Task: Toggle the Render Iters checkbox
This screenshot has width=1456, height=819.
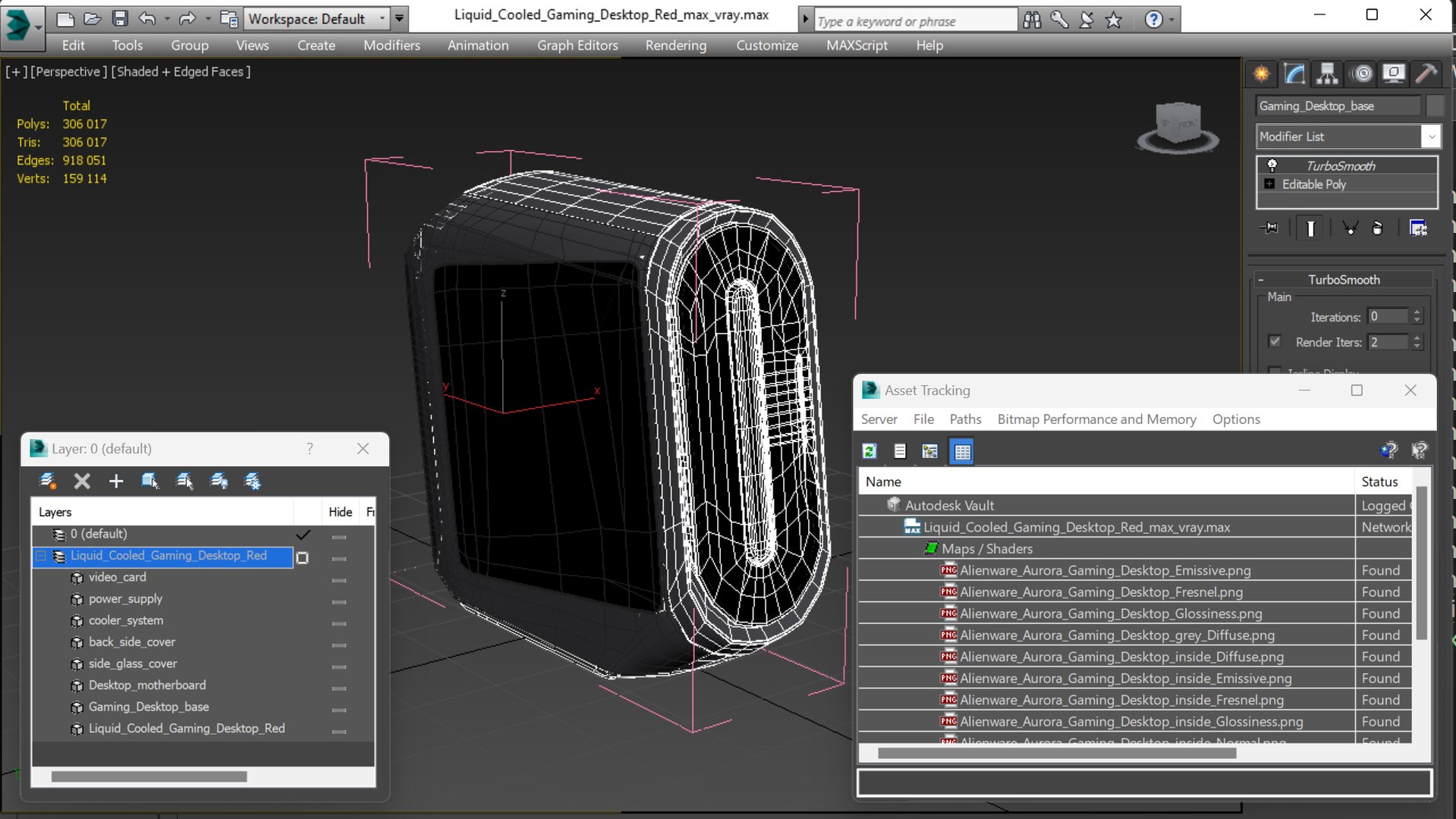Action: pyautogui.click(x=1275, y=342)
